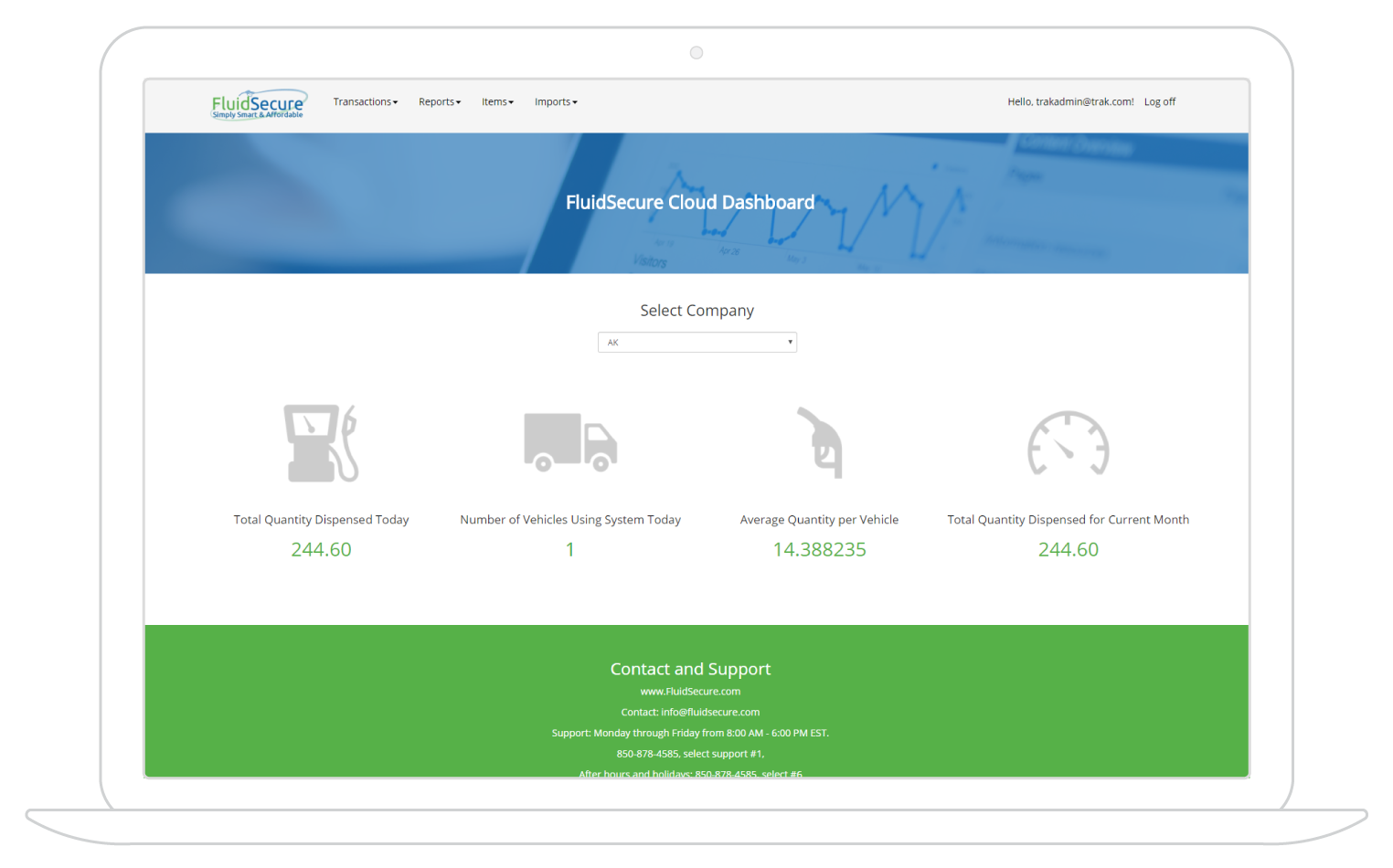Viewport: 1393px width, 868px height.
Task: Open the www.FluidSecure.com link
Action: 690,692
